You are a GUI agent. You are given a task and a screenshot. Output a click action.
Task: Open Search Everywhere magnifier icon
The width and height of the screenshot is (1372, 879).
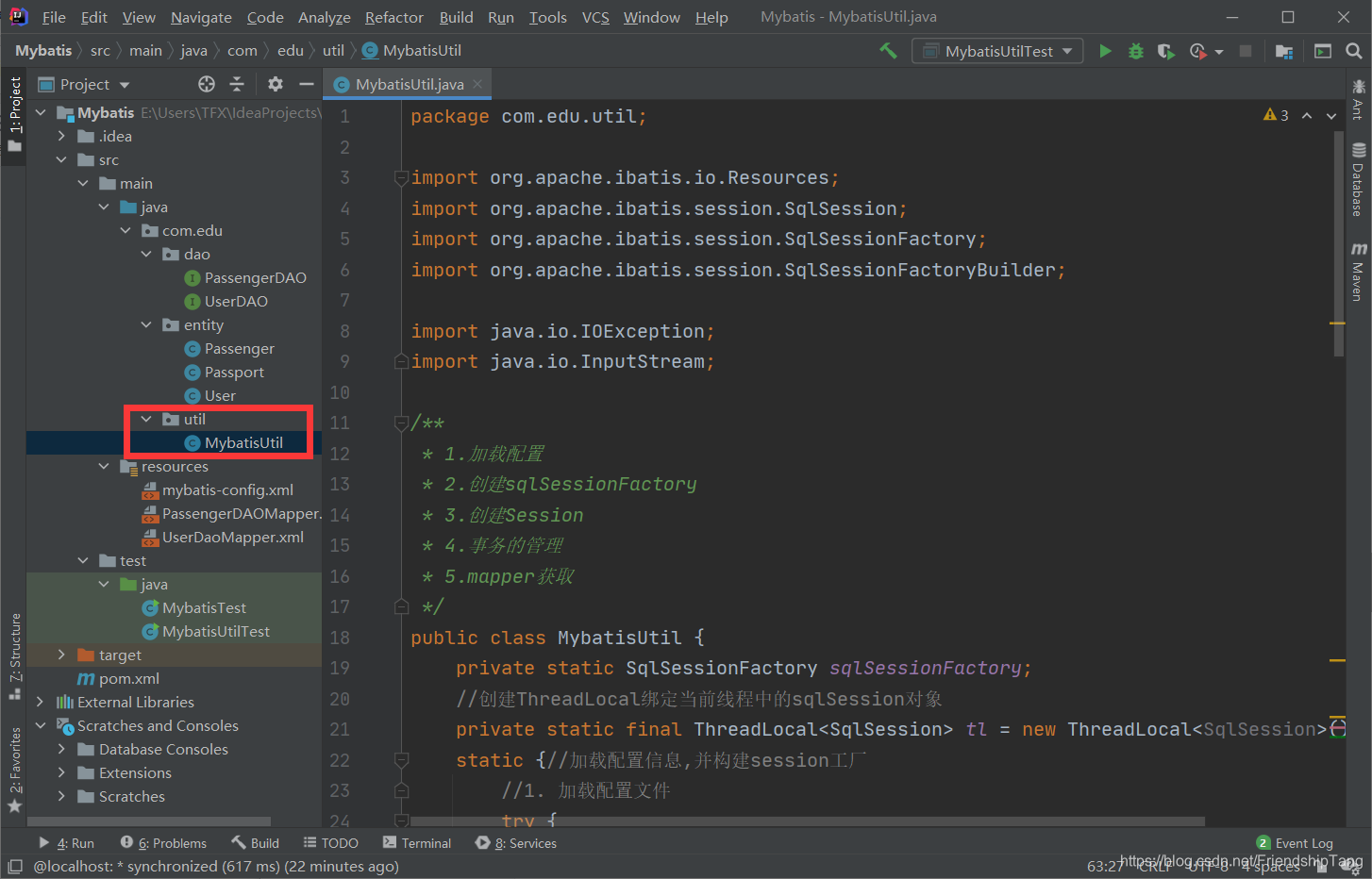[x=1354, y=51]
